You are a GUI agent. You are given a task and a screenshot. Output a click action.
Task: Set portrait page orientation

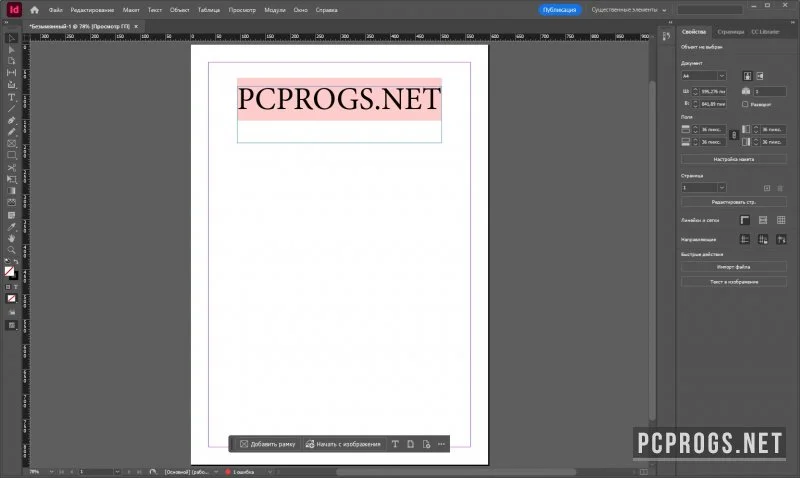747,76
